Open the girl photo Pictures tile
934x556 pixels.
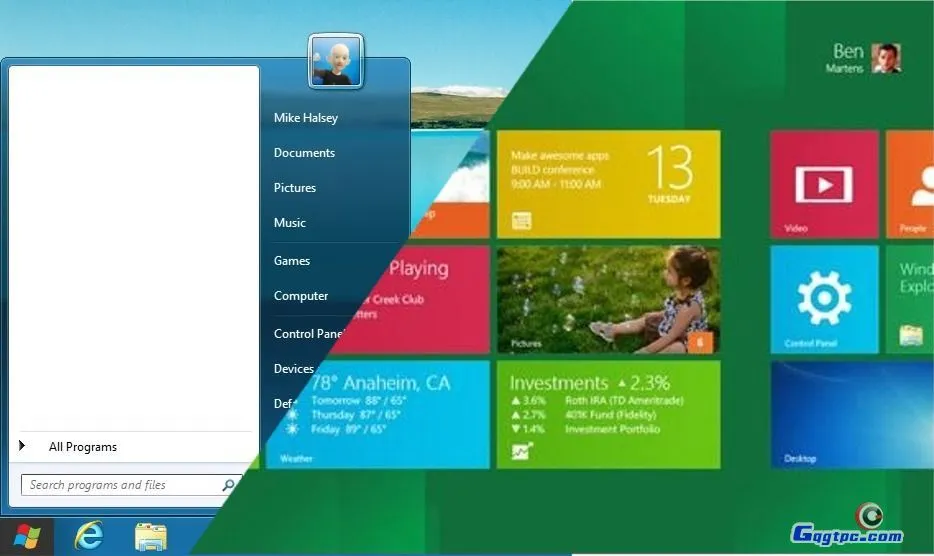click(608, 299)
